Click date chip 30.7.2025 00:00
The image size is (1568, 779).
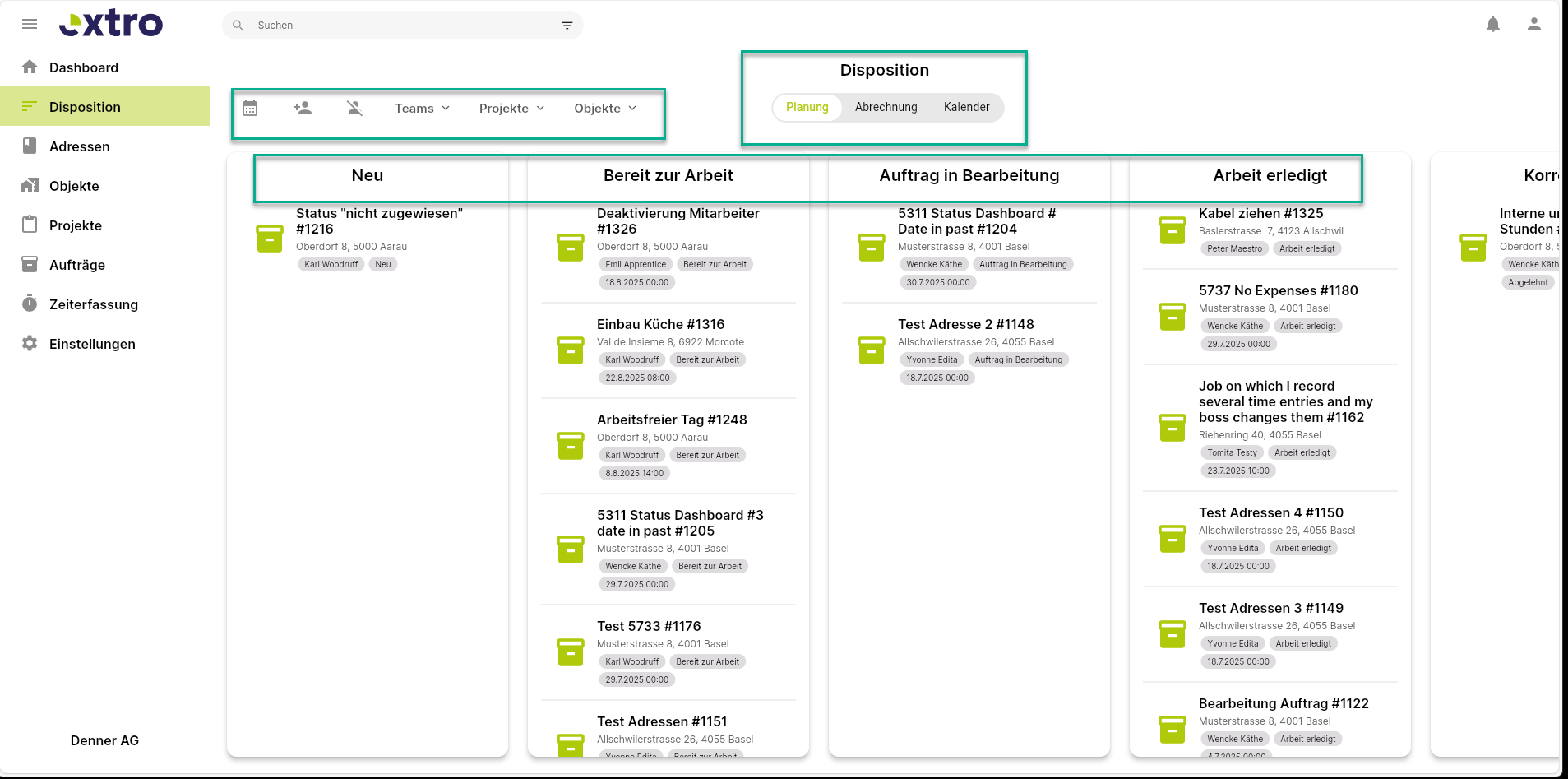point(937,282)
